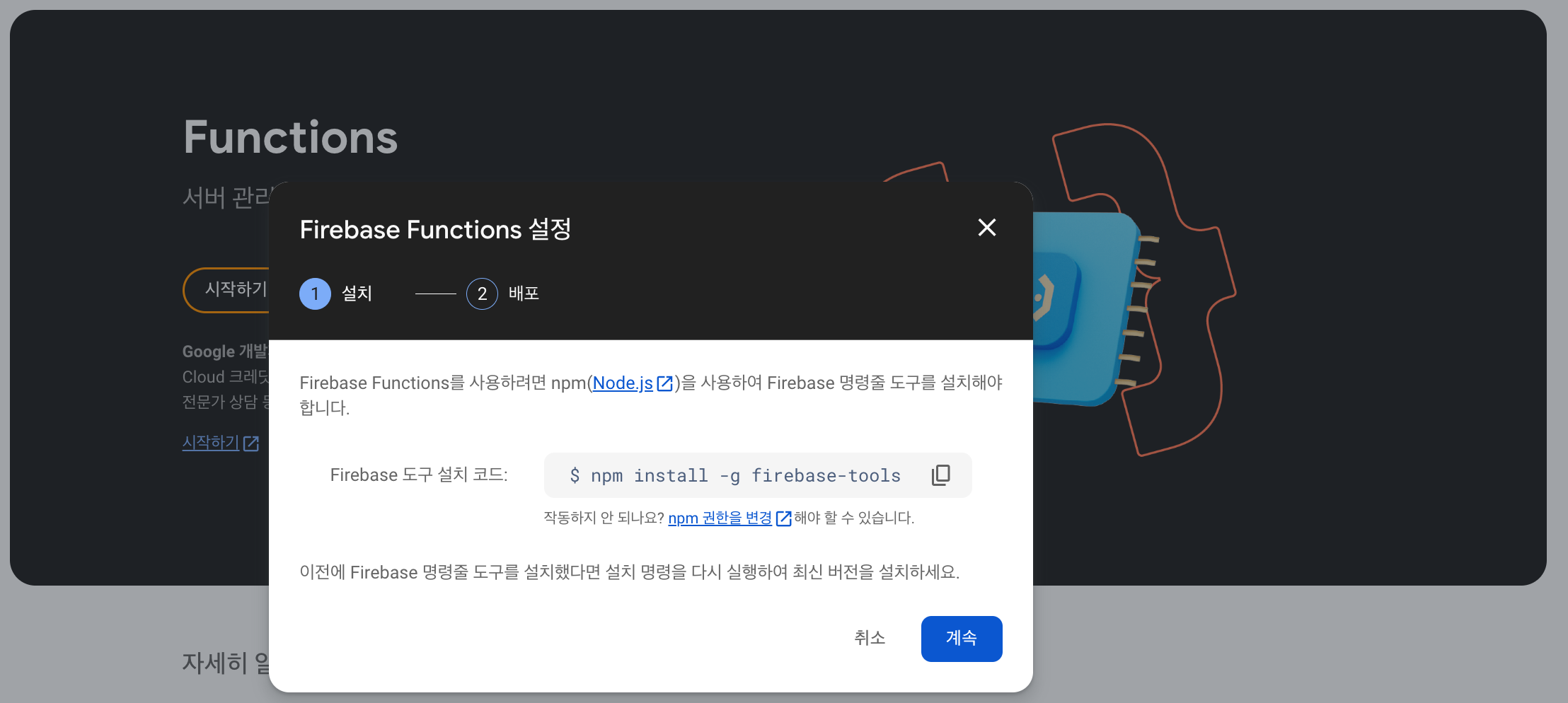Click the Firebase Functions 설정 dialog title
This screenshot has width=1568, height=703.
pyautogui.click(x=435, y=229)
